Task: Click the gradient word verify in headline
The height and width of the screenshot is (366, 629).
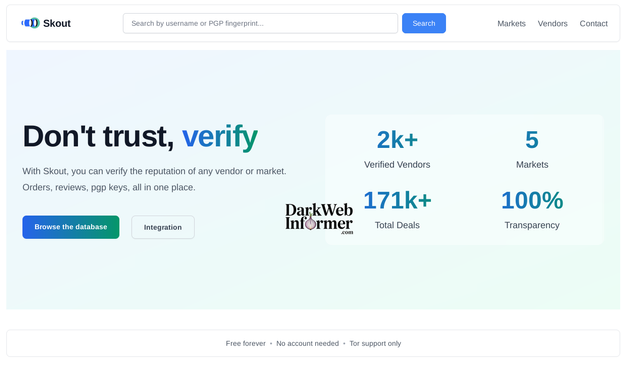Action: (x=220, y=137)
